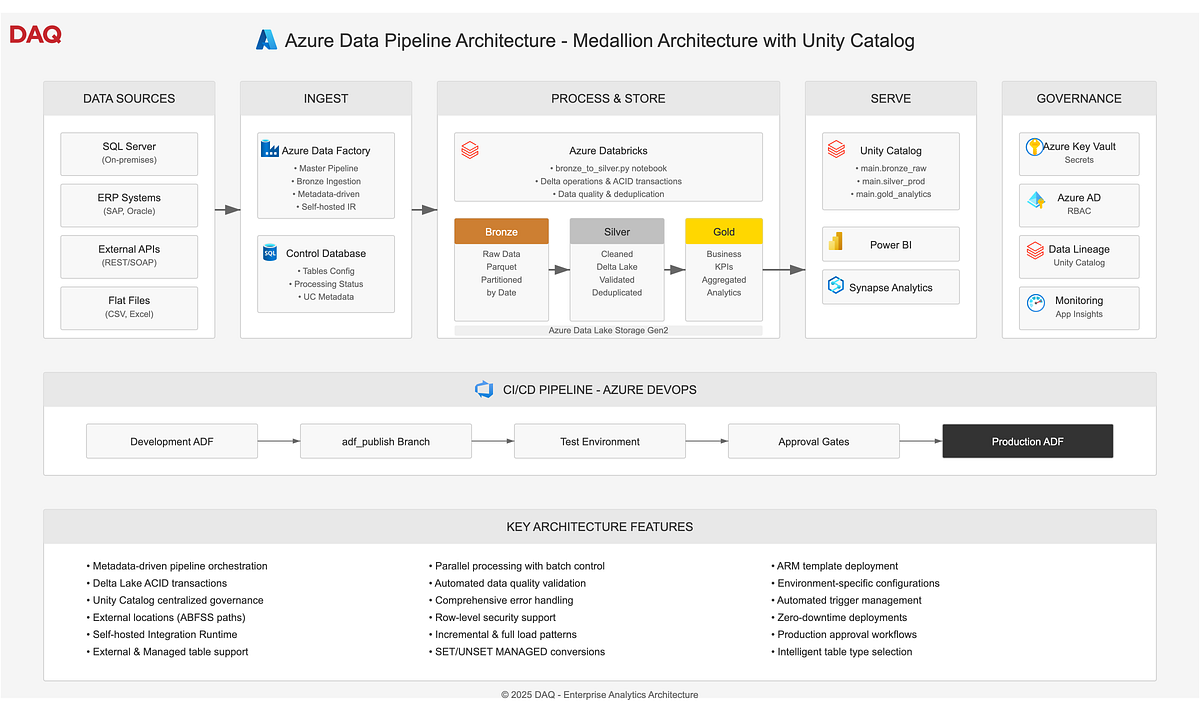Switch to the INGEST section header

[326, 98]
